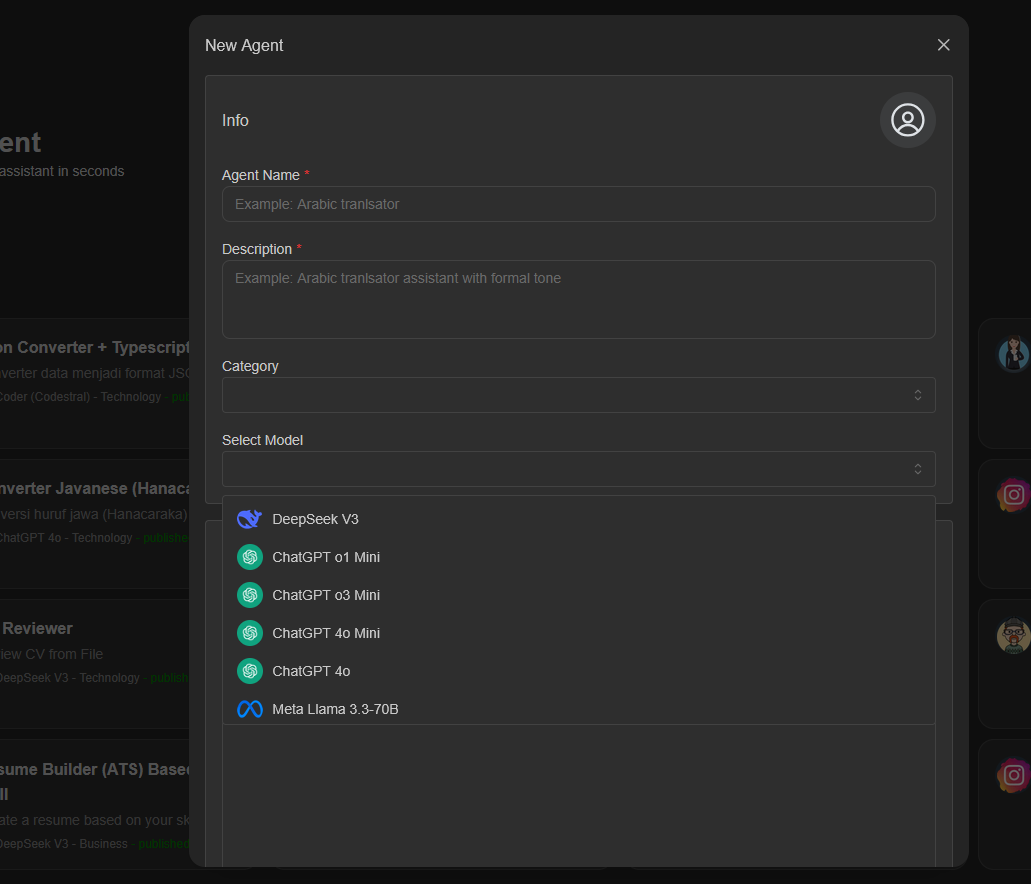Click the Description text area

(x=578, y=299)
